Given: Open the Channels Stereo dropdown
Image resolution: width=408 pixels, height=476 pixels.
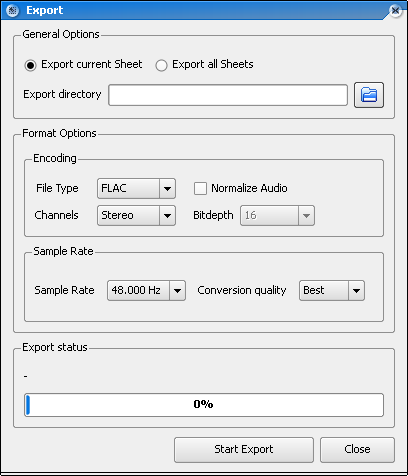Looking at the screenshot, I should [136, 215].
